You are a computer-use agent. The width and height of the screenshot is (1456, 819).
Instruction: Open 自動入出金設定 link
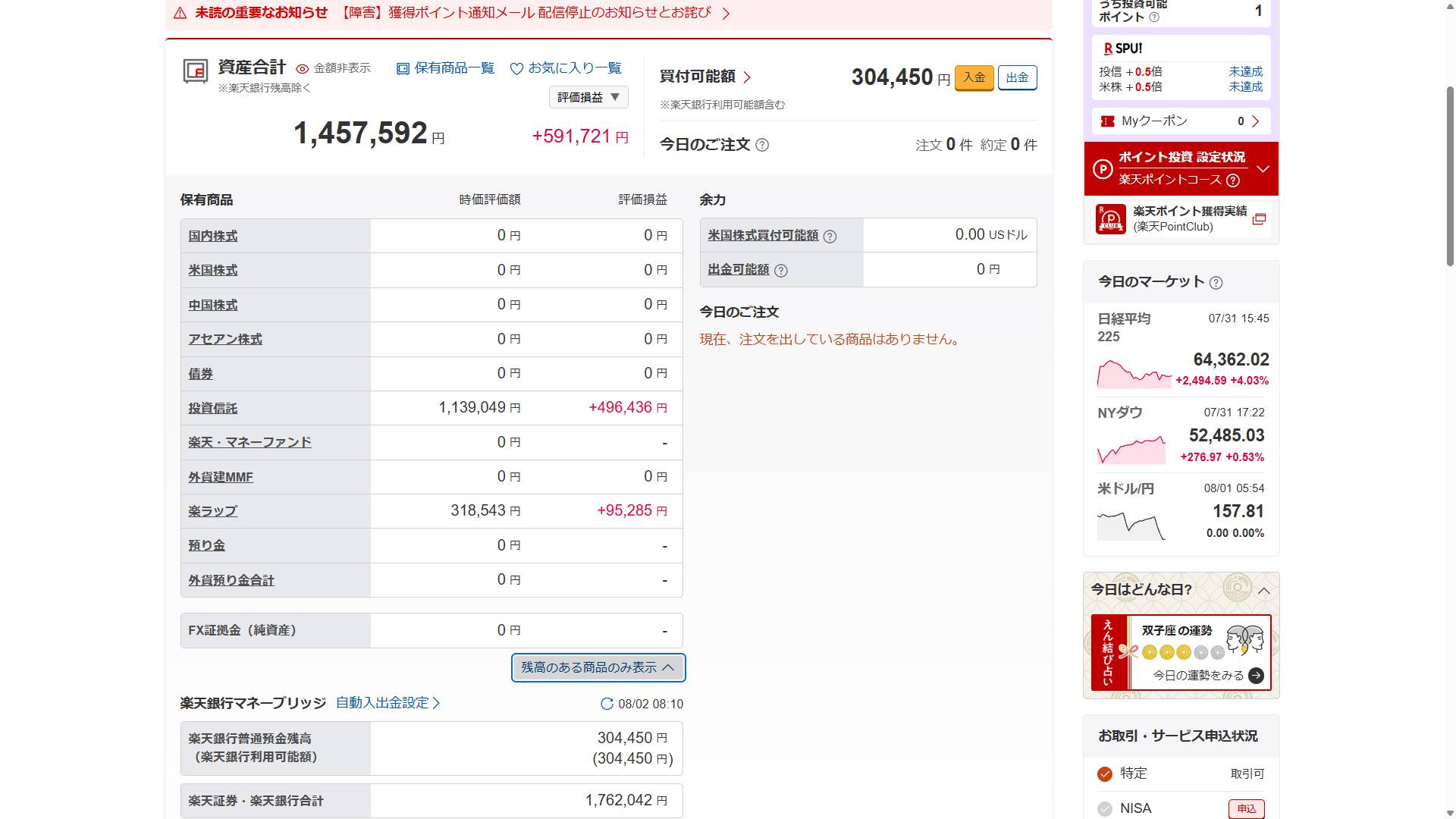(388, 703)
